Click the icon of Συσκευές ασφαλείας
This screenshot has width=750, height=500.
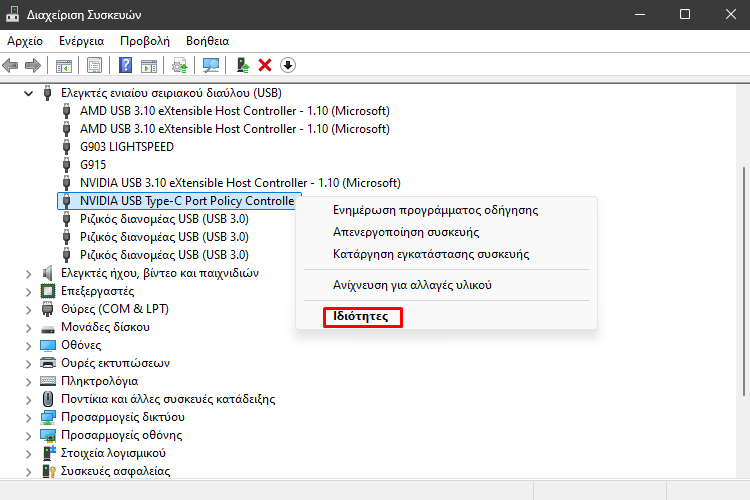pos(49,471)
